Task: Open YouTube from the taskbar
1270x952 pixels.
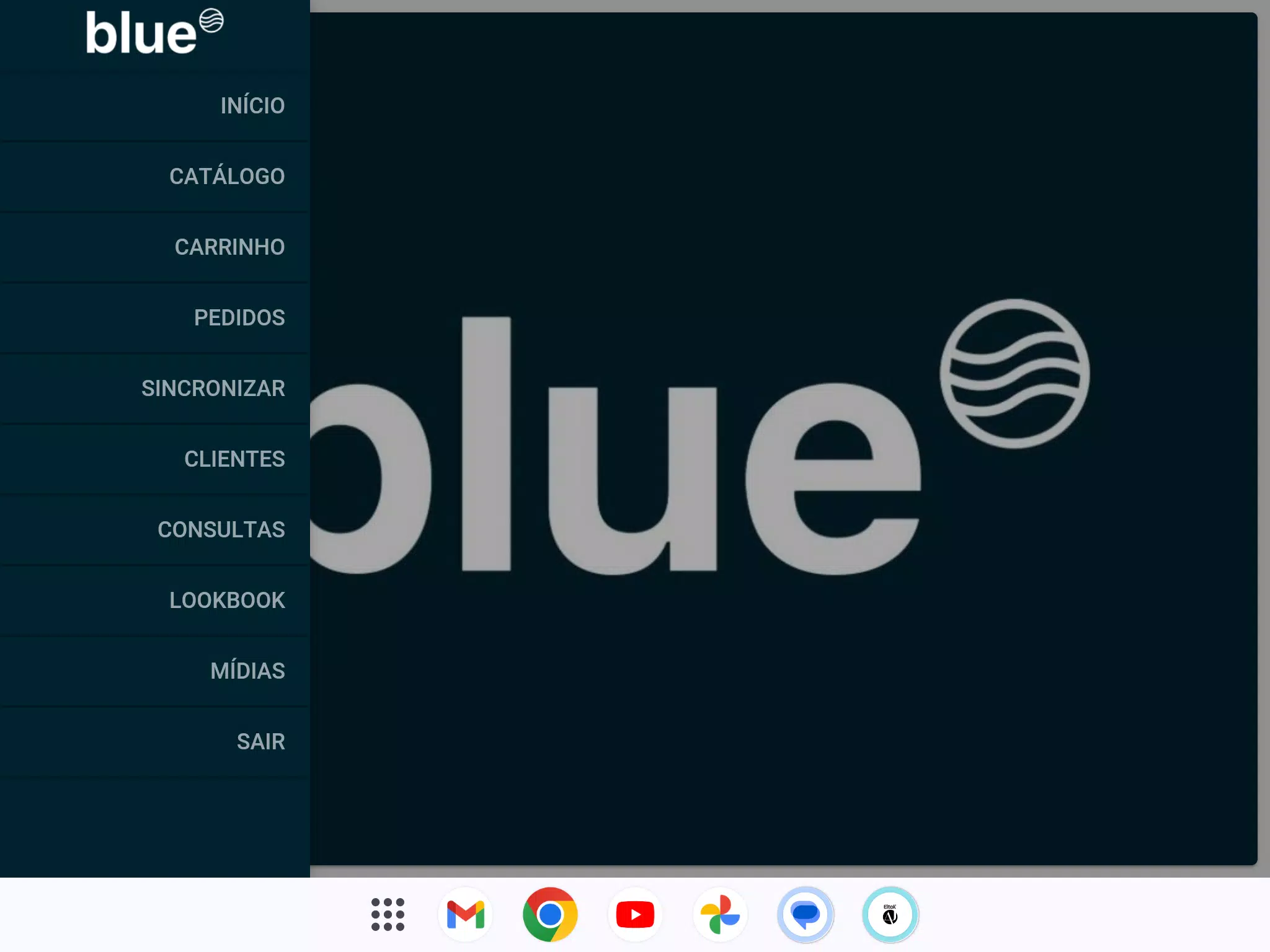Action: tap(635, 915)
